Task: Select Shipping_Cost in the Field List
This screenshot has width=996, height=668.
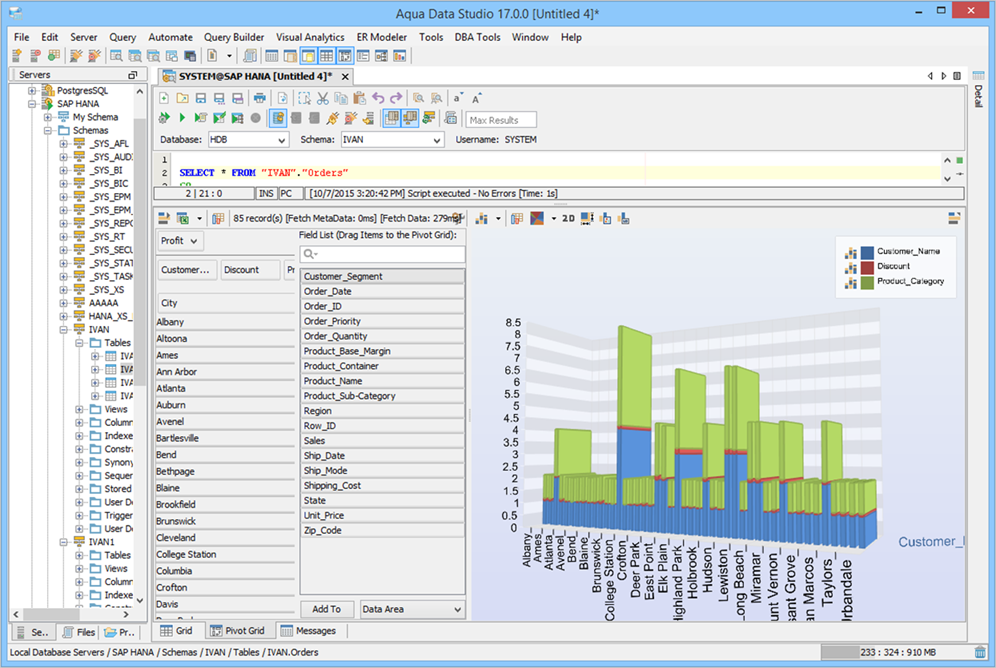Action: click(382, 485)
